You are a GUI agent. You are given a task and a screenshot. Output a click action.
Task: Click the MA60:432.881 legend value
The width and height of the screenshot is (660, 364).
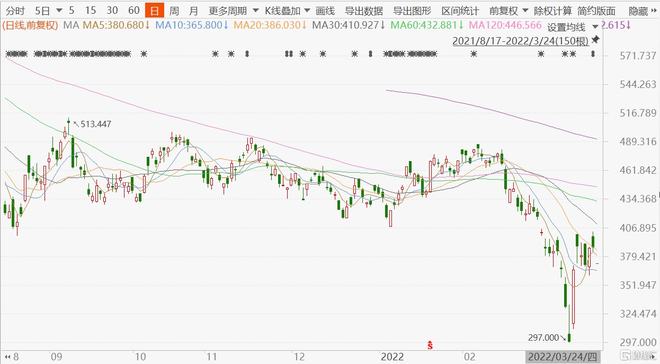tap(427, 25)
